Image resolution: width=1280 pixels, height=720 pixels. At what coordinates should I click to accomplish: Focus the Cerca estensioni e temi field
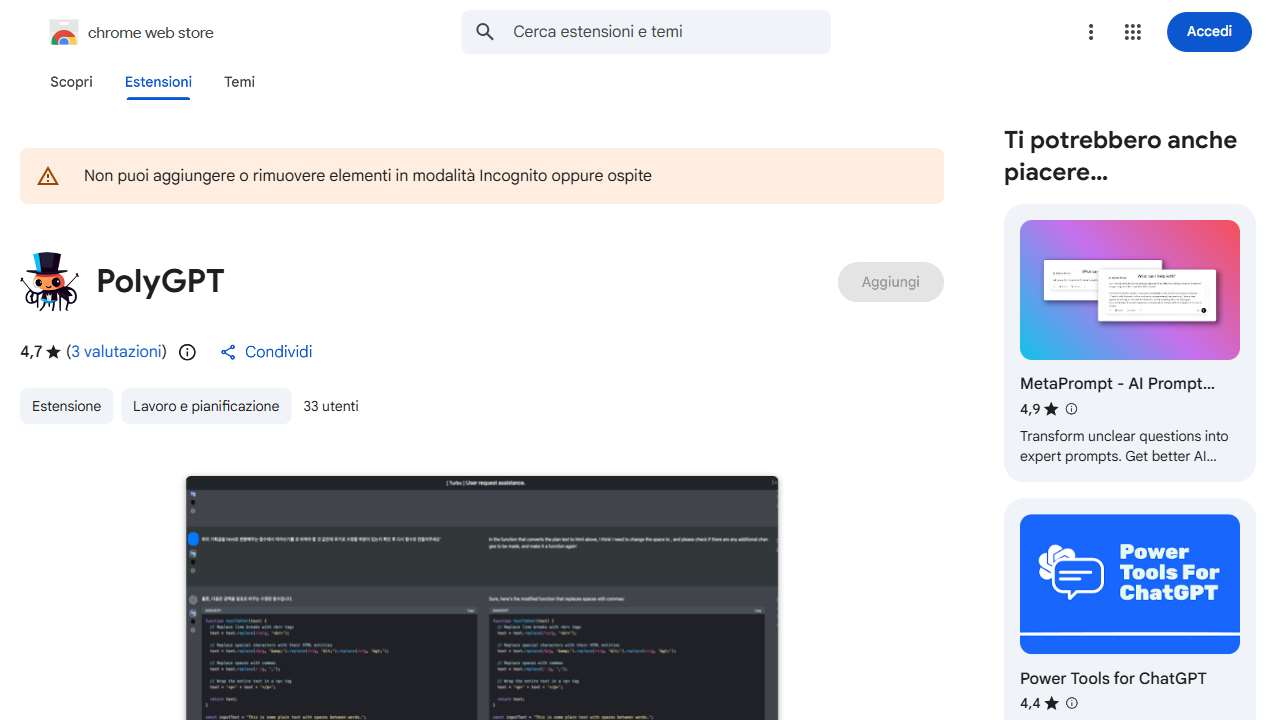[x=660, y=32]
